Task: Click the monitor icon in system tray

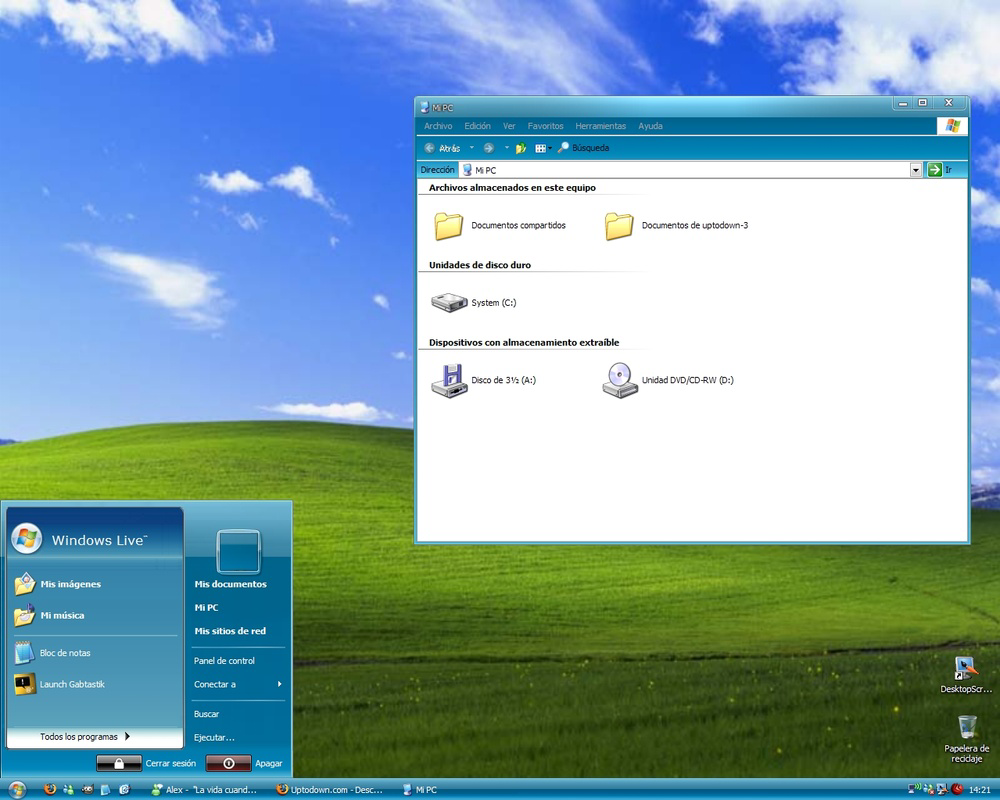Action: [x=943, y=789]
